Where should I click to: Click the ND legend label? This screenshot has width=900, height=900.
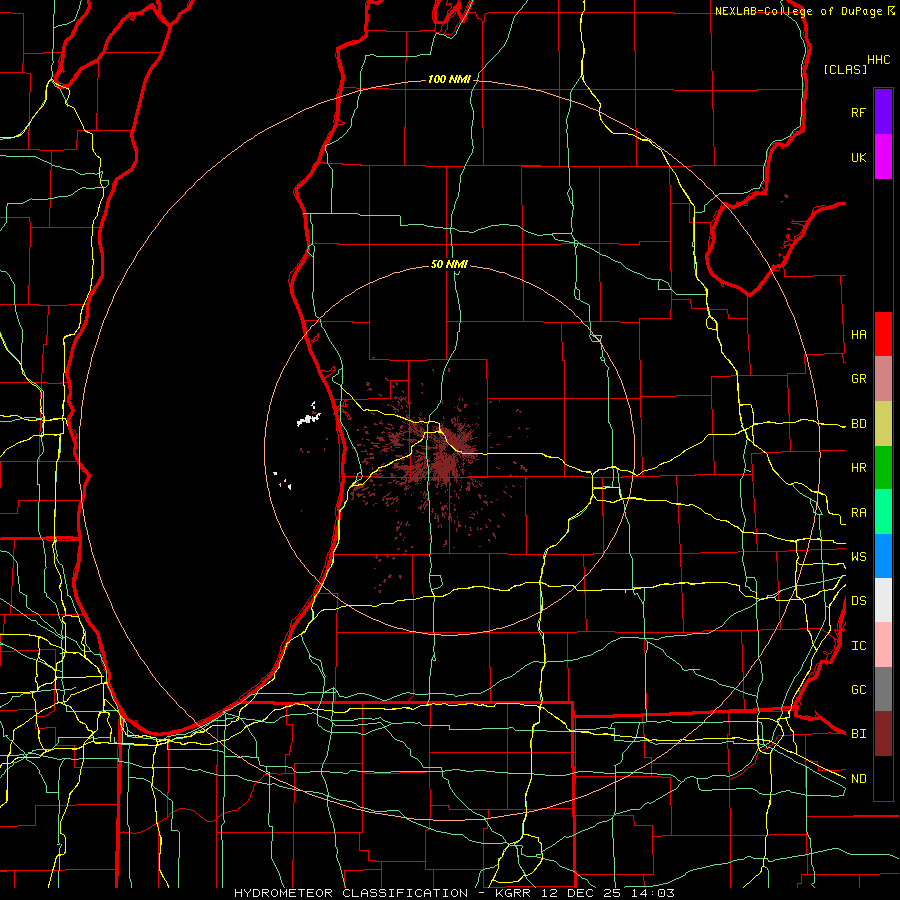858,779
